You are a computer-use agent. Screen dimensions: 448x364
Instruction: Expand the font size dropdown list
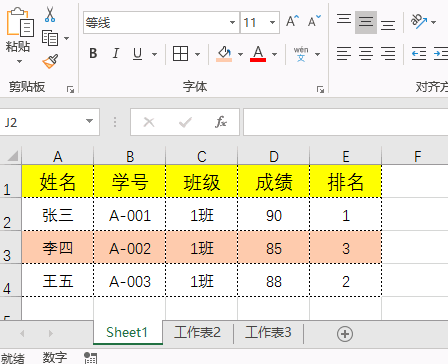[272, 23]
